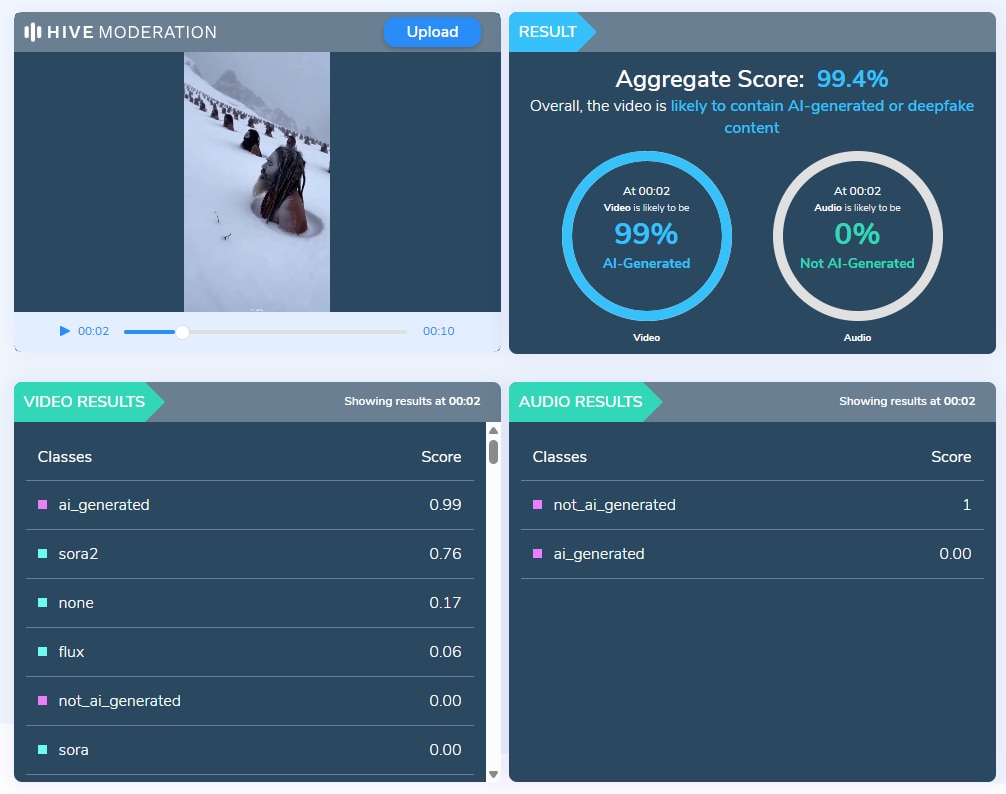The width and height of the screenshot is (1006, 794).
Task: Click the pink square beside audio not_ai_generated
Action: pyautogui.click(x=538, y=505)
